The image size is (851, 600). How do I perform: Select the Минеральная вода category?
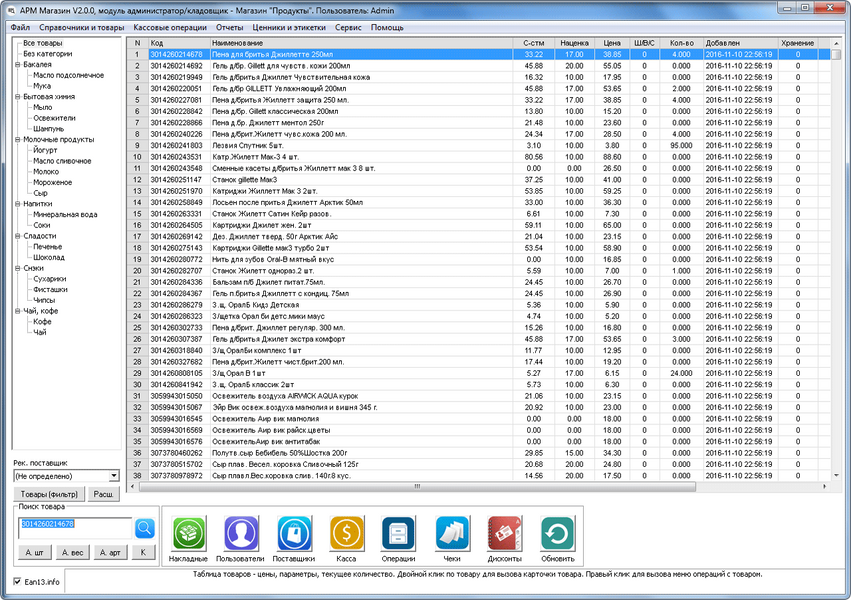(x=65, y=214)
